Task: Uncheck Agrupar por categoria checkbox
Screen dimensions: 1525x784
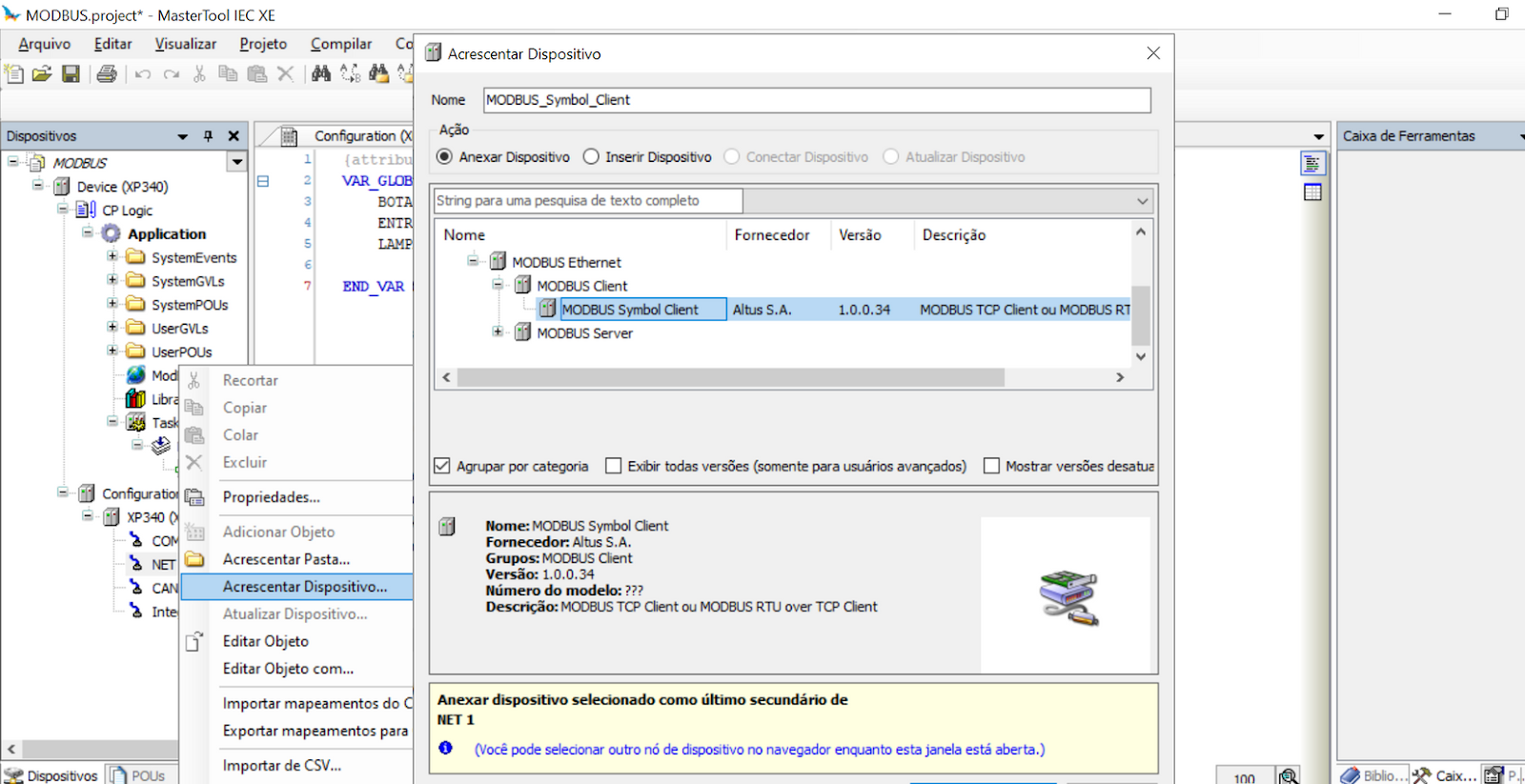Action: 442,466
